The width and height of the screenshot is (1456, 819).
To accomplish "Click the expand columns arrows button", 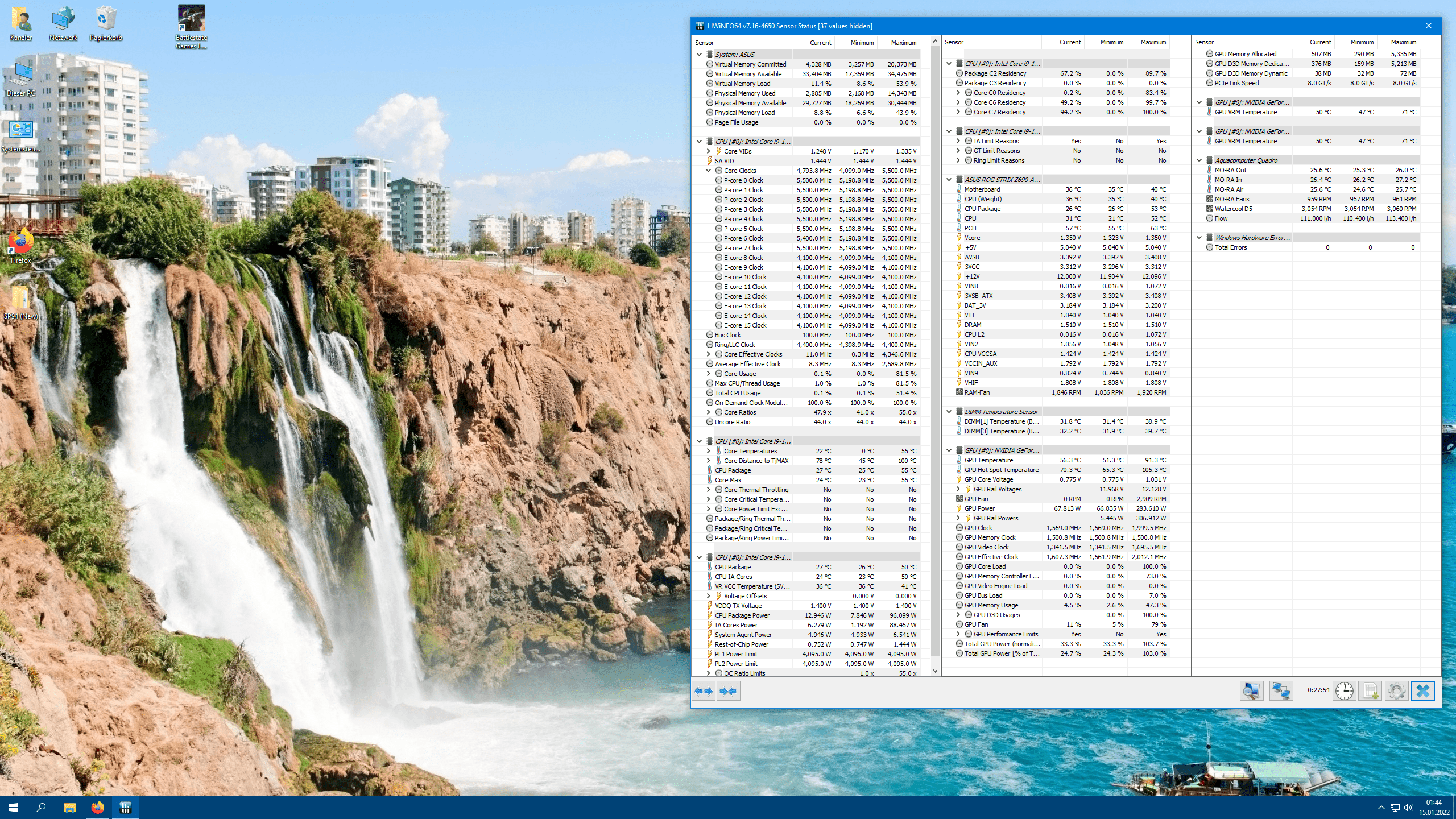I will [704, 691].
